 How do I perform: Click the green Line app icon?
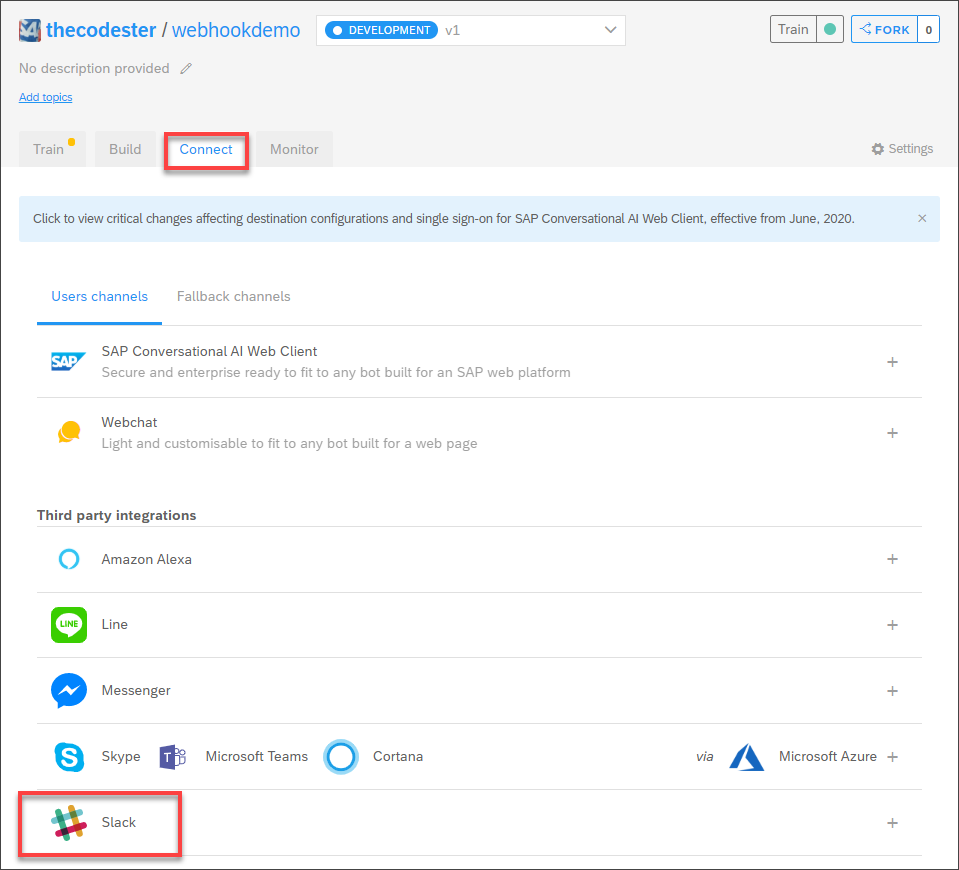[69, 625]
